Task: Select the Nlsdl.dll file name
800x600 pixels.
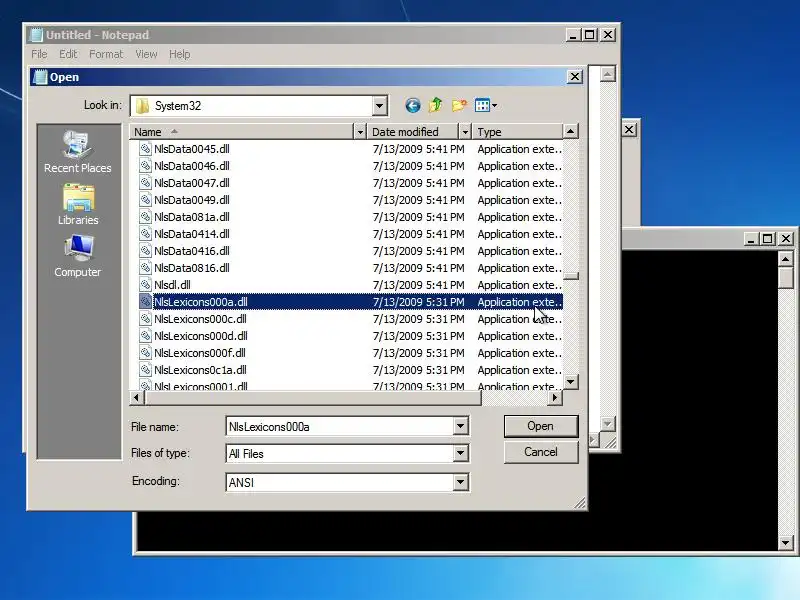Action: (x=172, y=285)
